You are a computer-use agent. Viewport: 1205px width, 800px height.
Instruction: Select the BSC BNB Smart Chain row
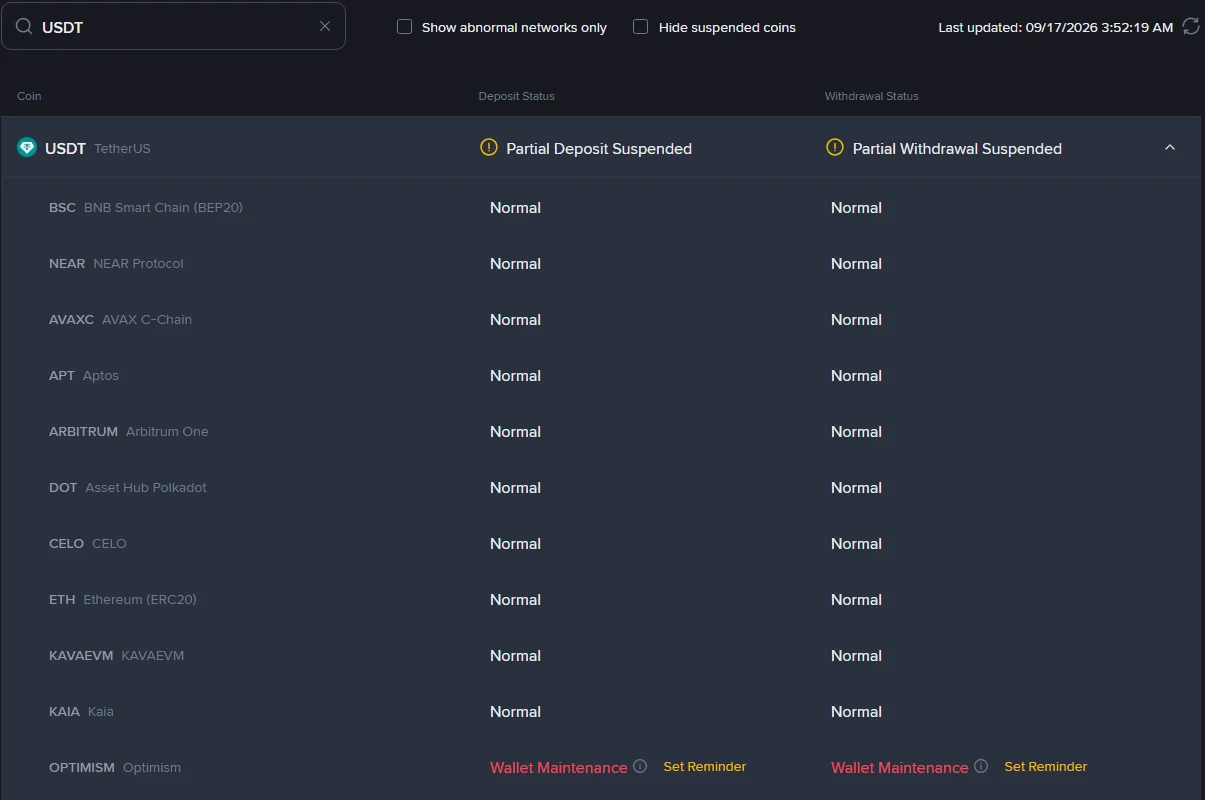[x=602, y=208]
